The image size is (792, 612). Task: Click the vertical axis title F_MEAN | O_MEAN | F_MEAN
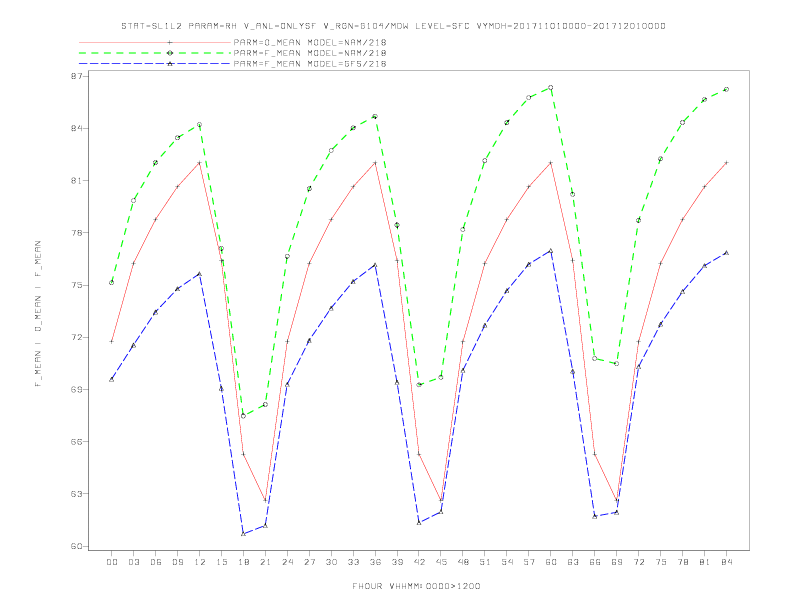(x=38, y=314)
